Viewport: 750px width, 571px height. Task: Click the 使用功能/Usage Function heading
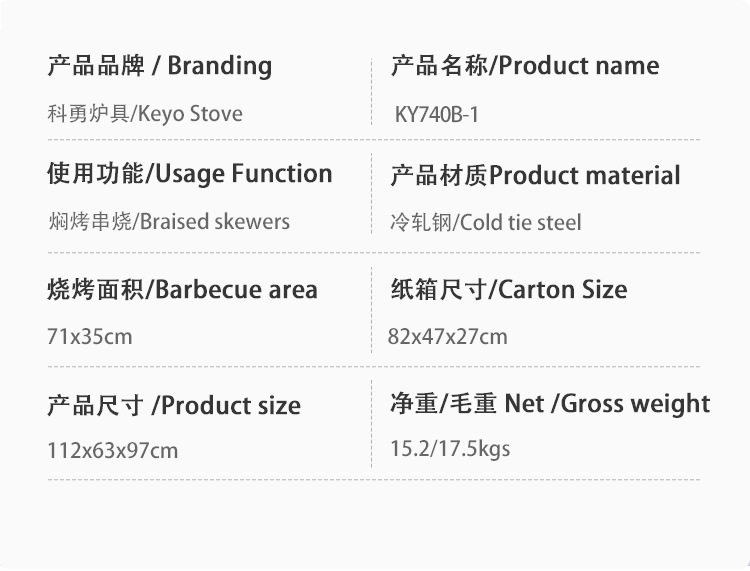189,174
